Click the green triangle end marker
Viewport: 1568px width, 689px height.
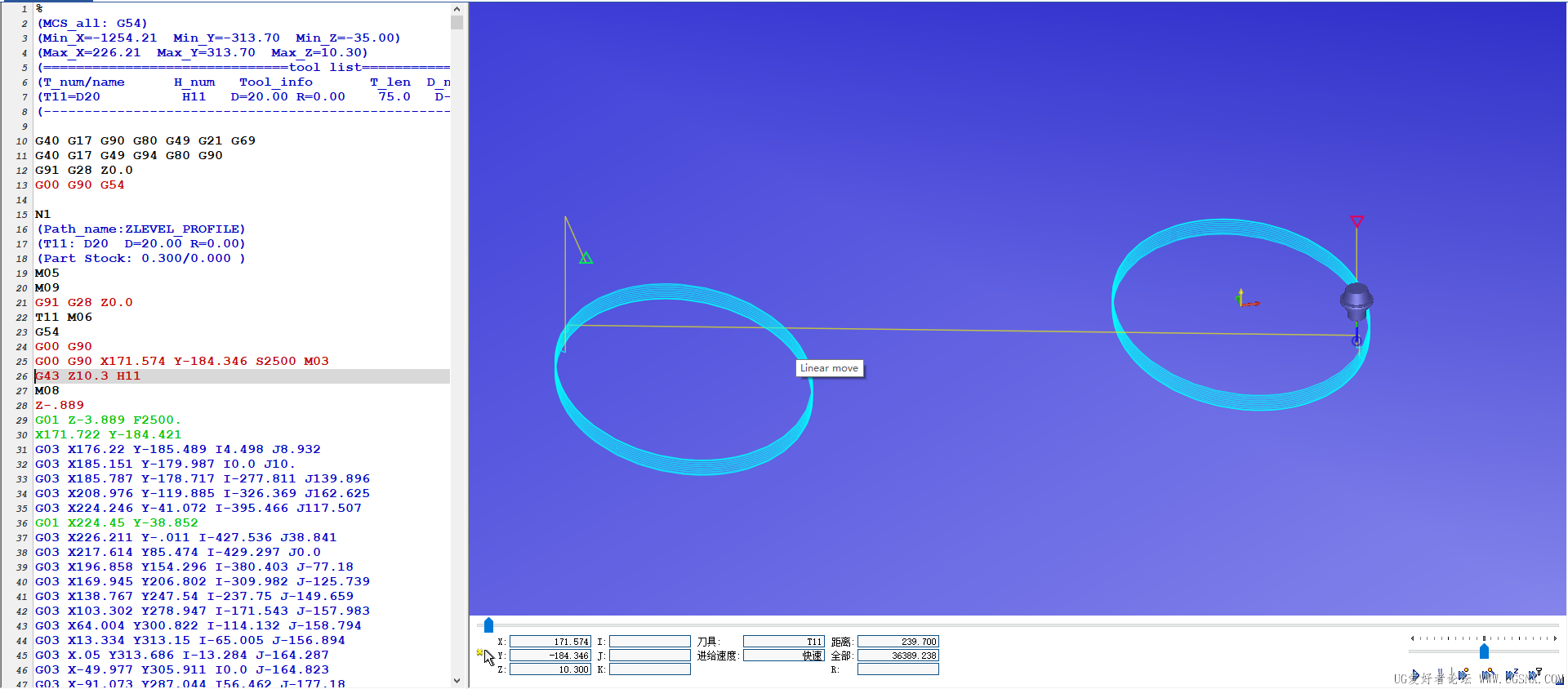click(586, 258)
